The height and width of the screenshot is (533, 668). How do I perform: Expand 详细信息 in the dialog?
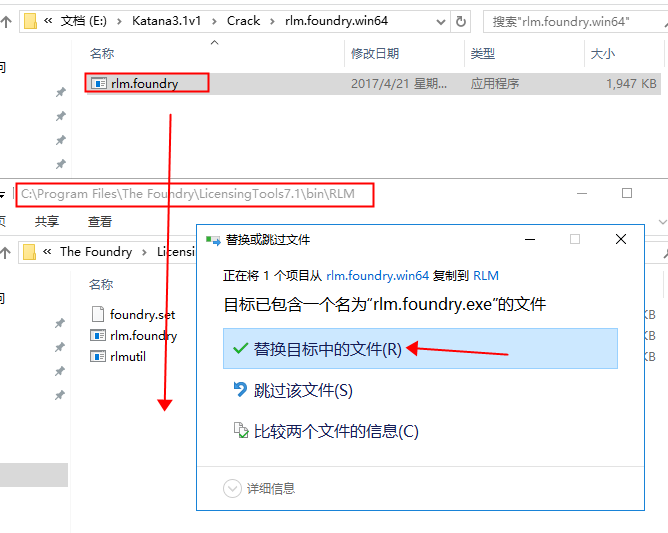pos(259,489)
